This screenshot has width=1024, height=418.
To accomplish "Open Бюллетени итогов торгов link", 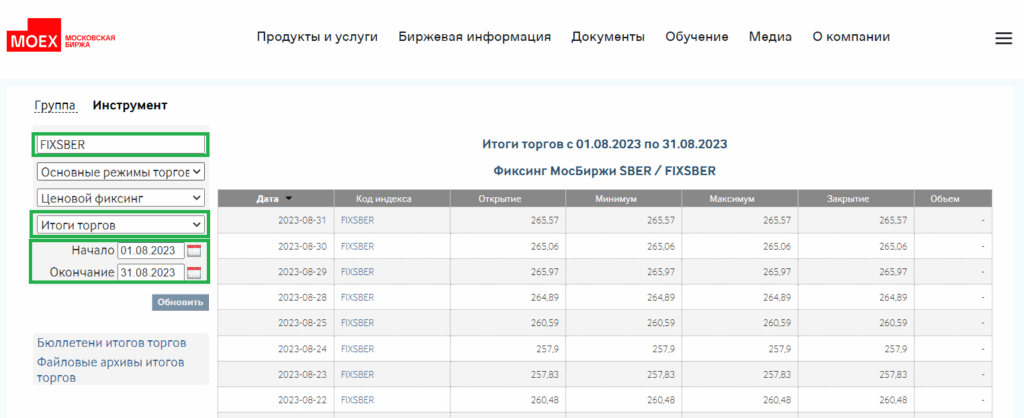I will click(x=112, y=343).
